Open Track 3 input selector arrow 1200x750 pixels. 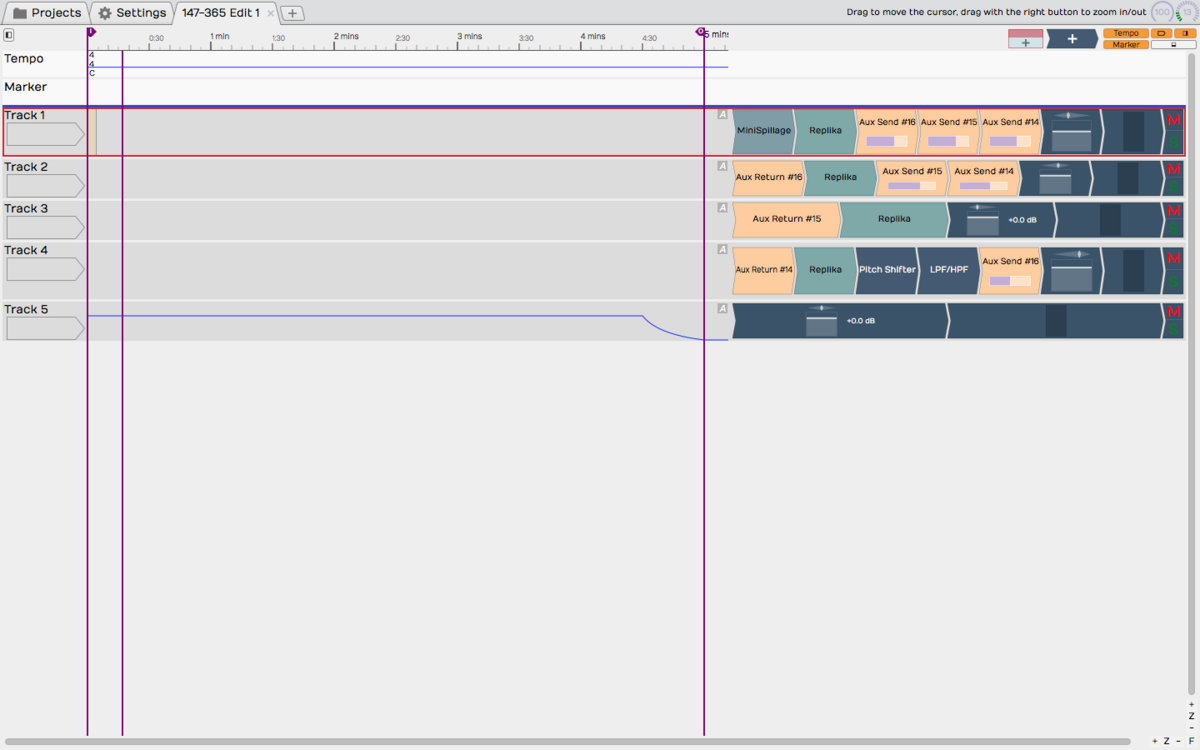[45, 227]
